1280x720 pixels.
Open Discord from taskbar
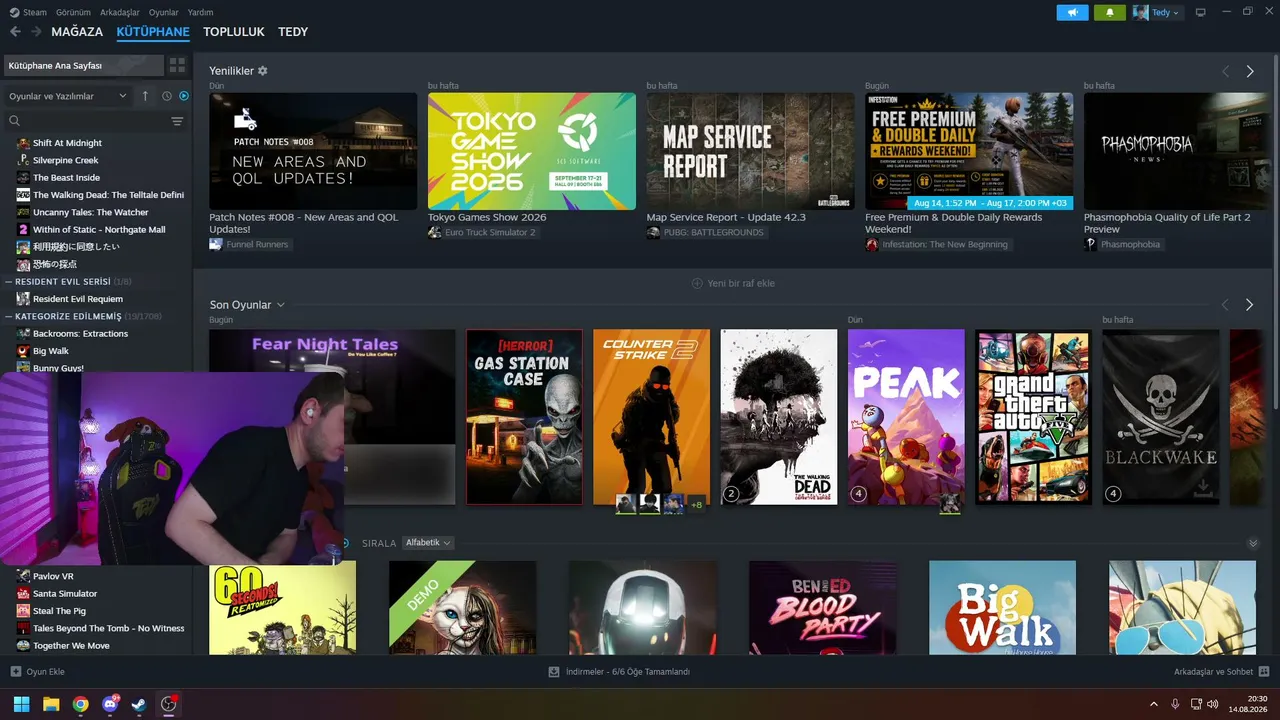pos(110,704)
